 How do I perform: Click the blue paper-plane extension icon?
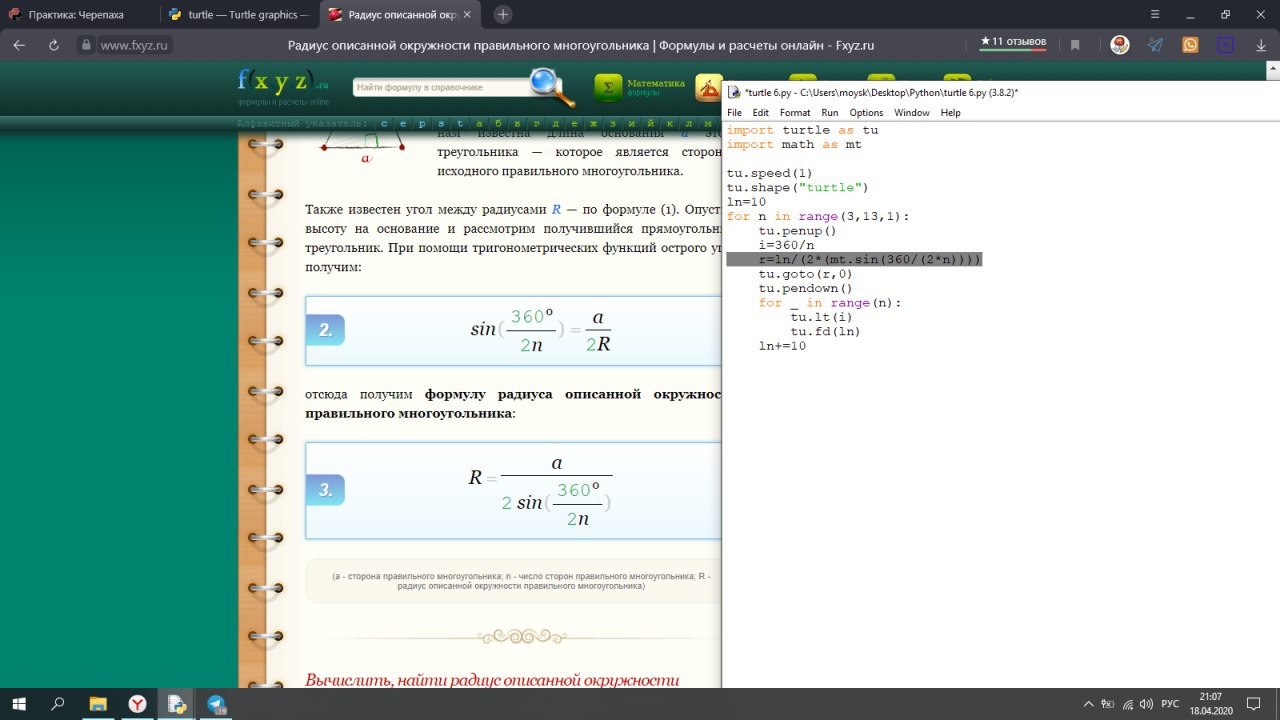pyautogui.click(x=1155, y=44)
